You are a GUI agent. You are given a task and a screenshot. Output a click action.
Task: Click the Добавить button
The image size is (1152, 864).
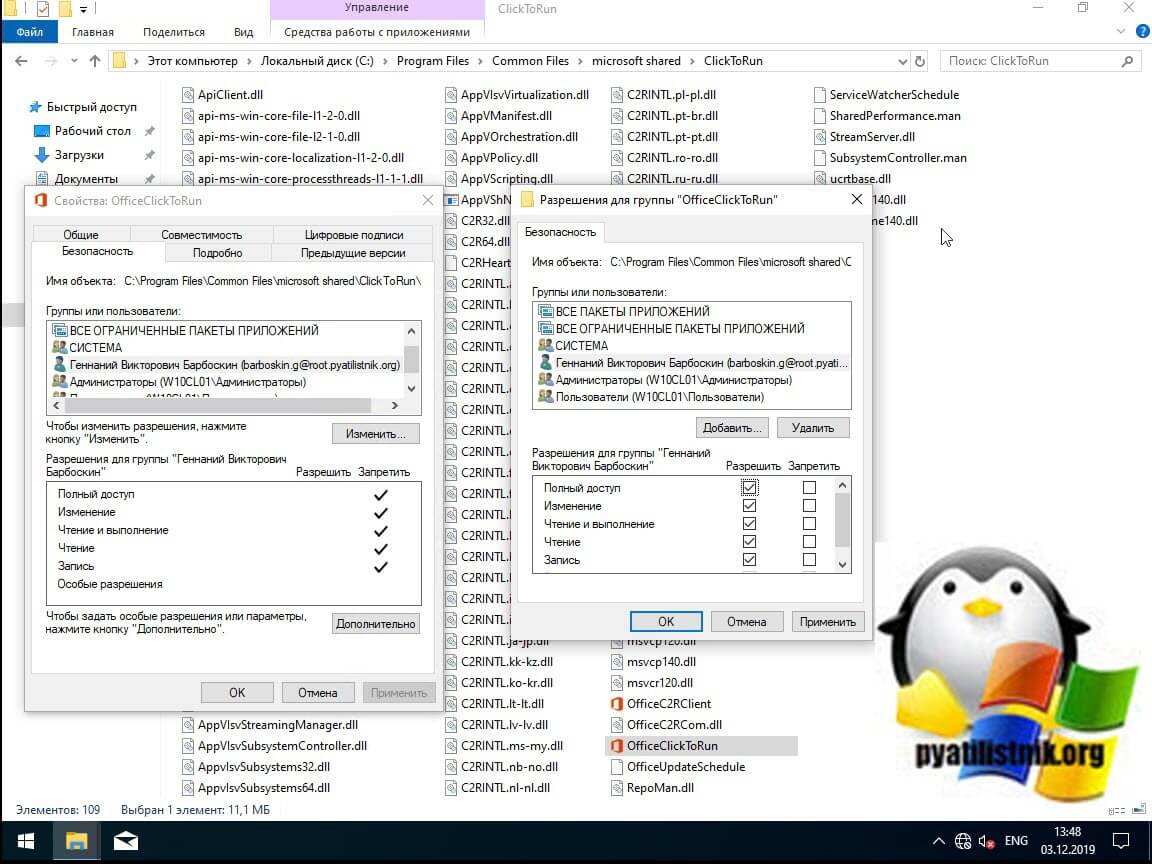click(732, 428)
